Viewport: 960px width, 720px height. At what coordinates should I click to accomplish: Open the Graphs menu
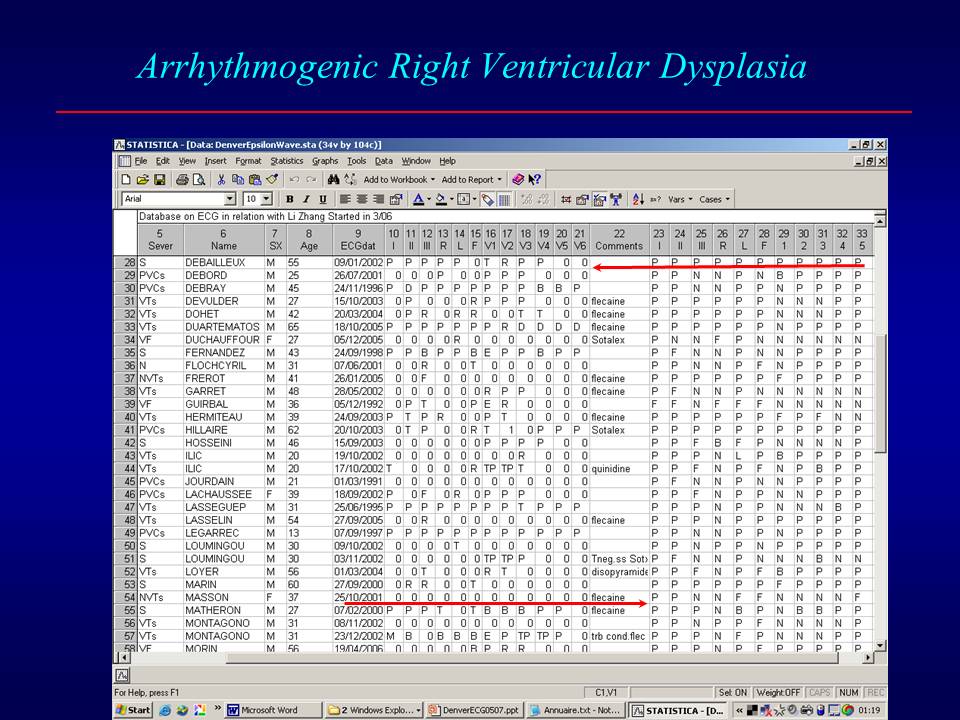[x=325, y=162]
